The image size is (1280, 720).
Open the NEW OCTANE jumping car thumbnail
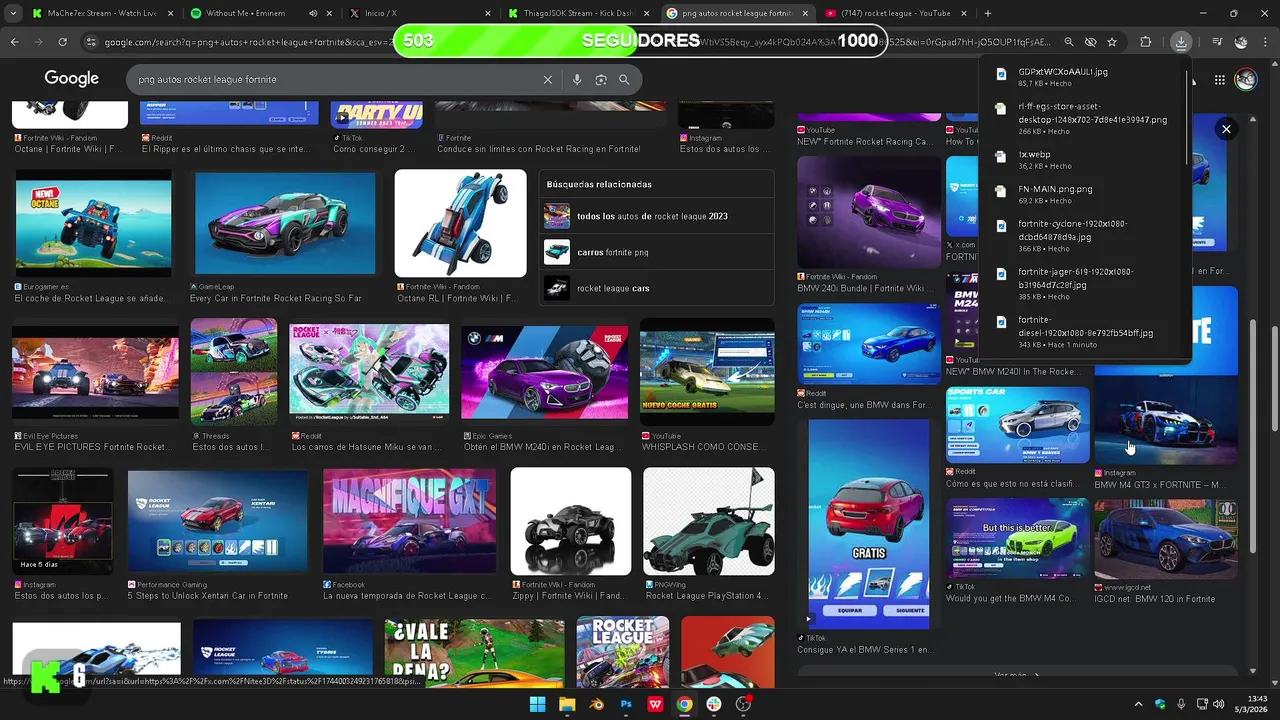[x=93, y=223]
